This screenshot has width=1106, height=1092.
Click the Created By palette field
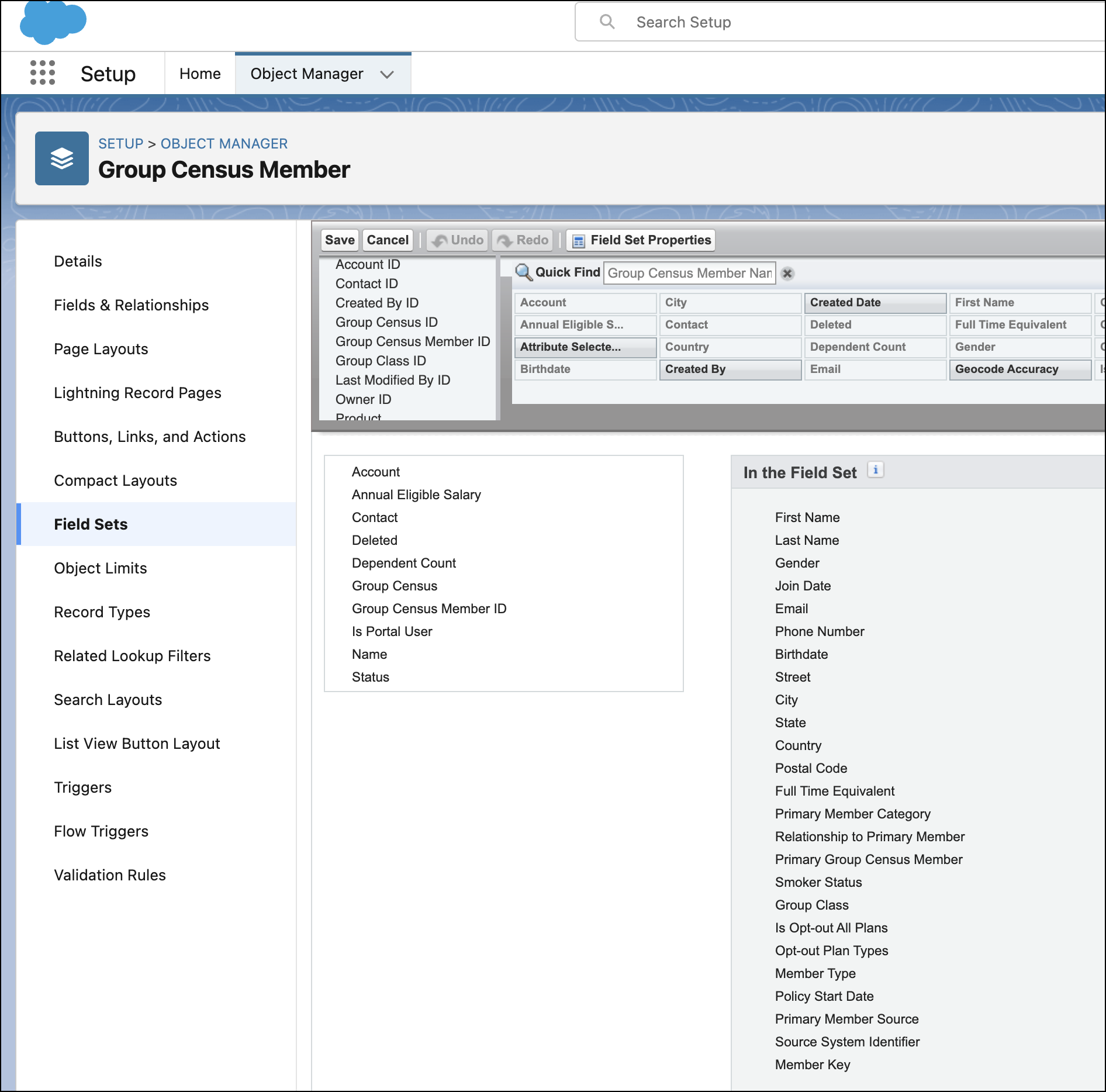click(x=731, y=369)
